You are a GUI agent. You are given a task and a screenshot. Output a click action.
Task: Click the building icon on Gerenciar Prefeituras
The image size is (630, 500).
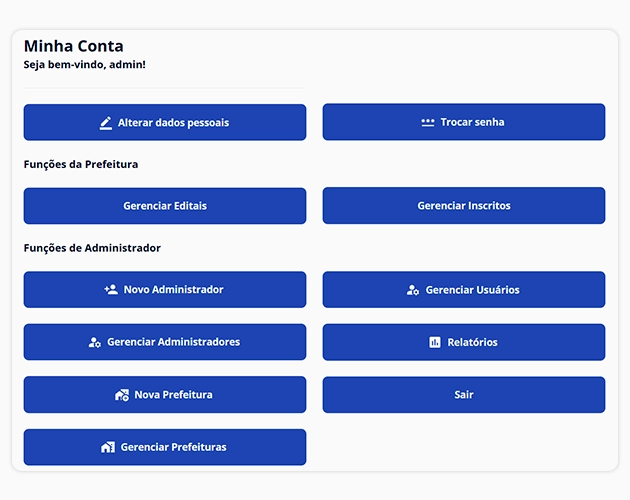click(x=108, y=447)
